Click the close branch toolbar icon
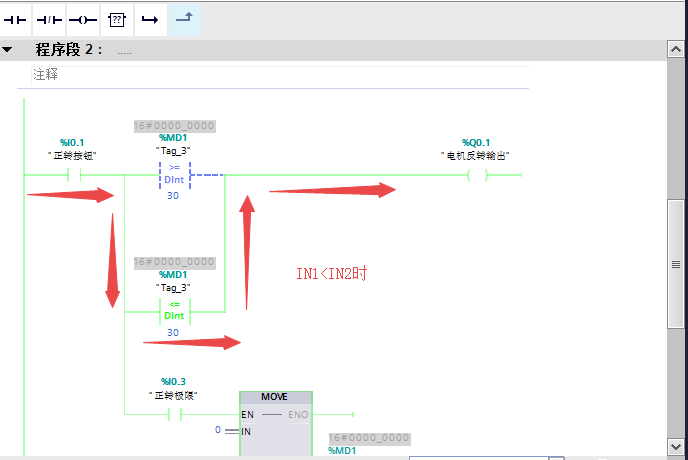 (x=184, y=19)
